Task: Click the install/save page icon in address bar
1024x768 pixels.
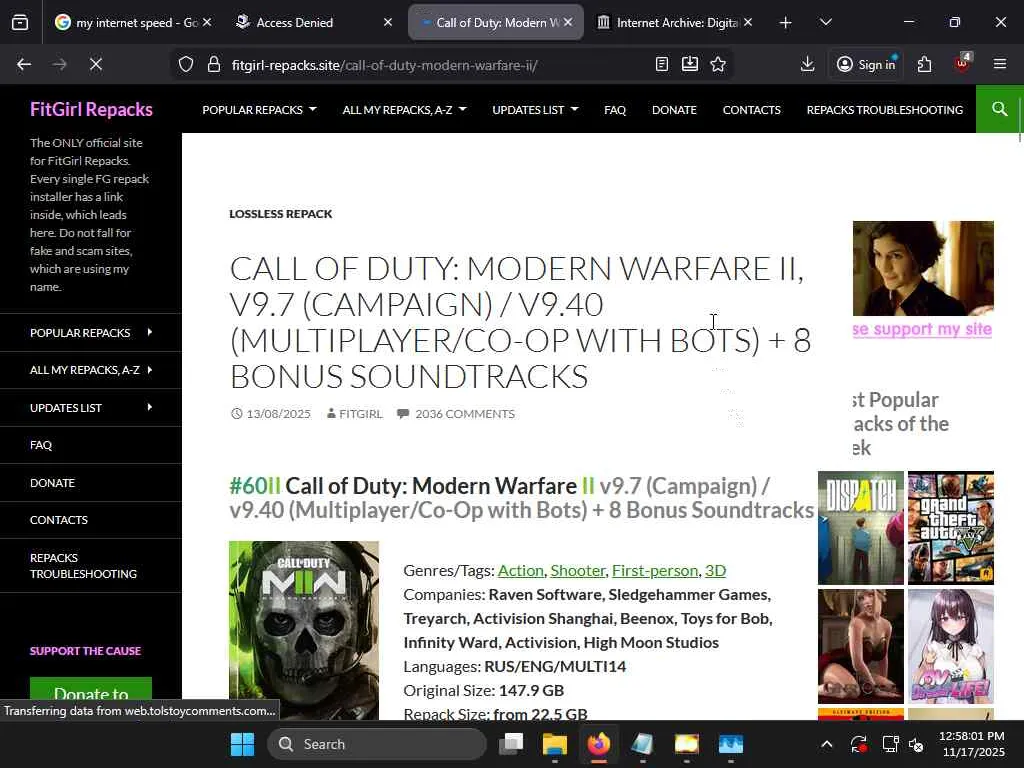Action: pyautogui.click(x=690, y=64)
